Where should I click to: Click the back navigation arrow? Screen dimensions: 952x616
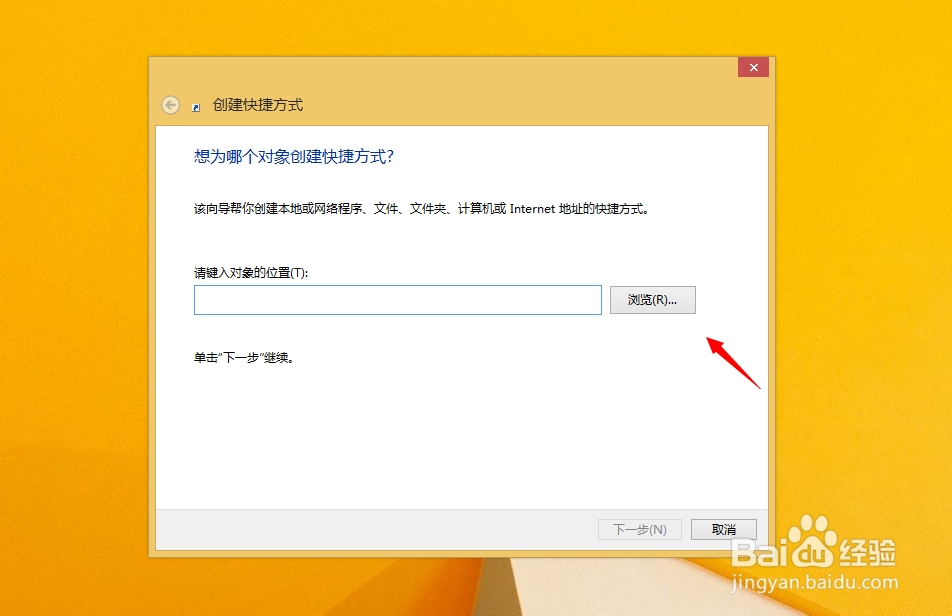pos(171,104)
